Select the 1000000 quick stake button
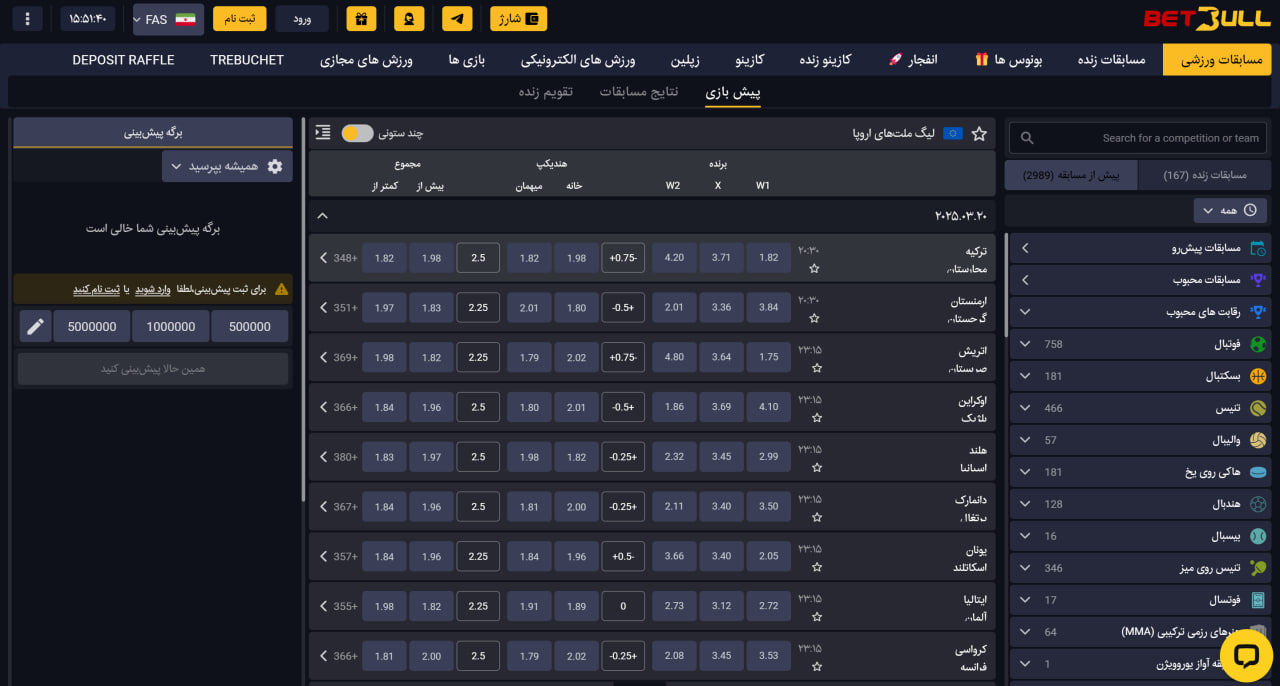This screenshot has height=686, width=1280. click(x=171, y=327)
